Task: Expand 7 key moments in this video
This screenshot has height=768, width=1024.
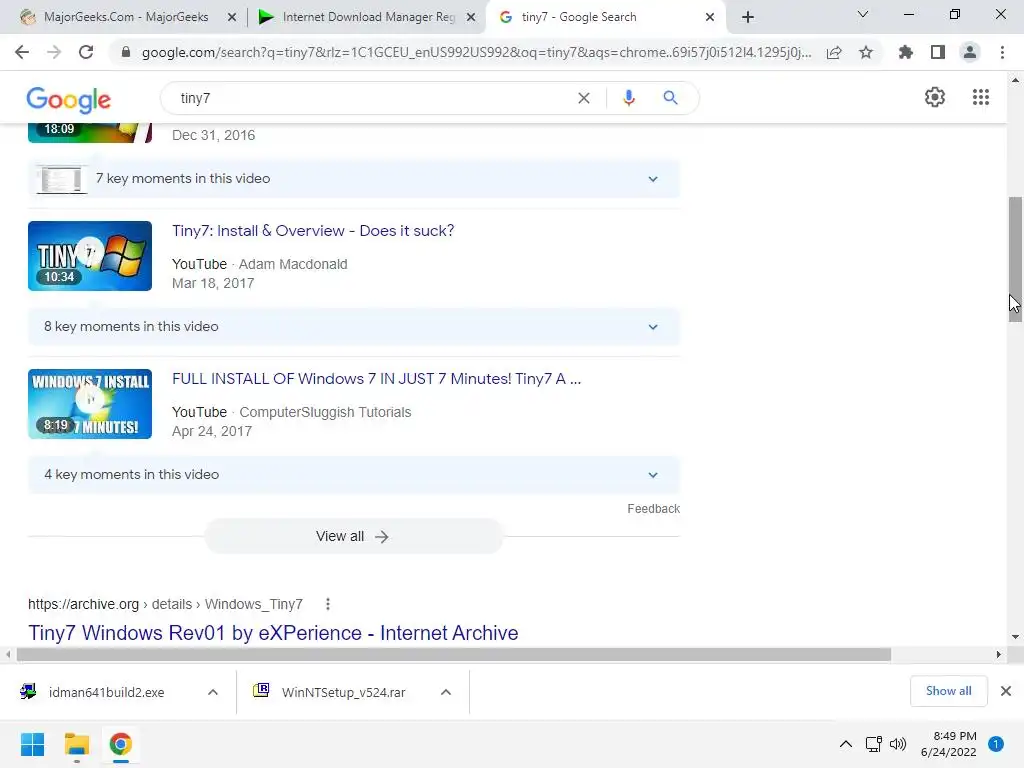Action: [x=354, y=179]
